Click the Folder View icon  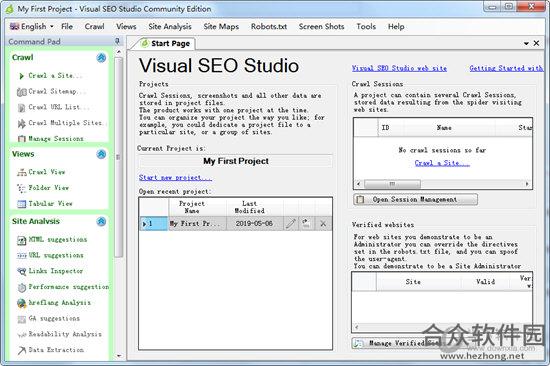pos(21,188)
